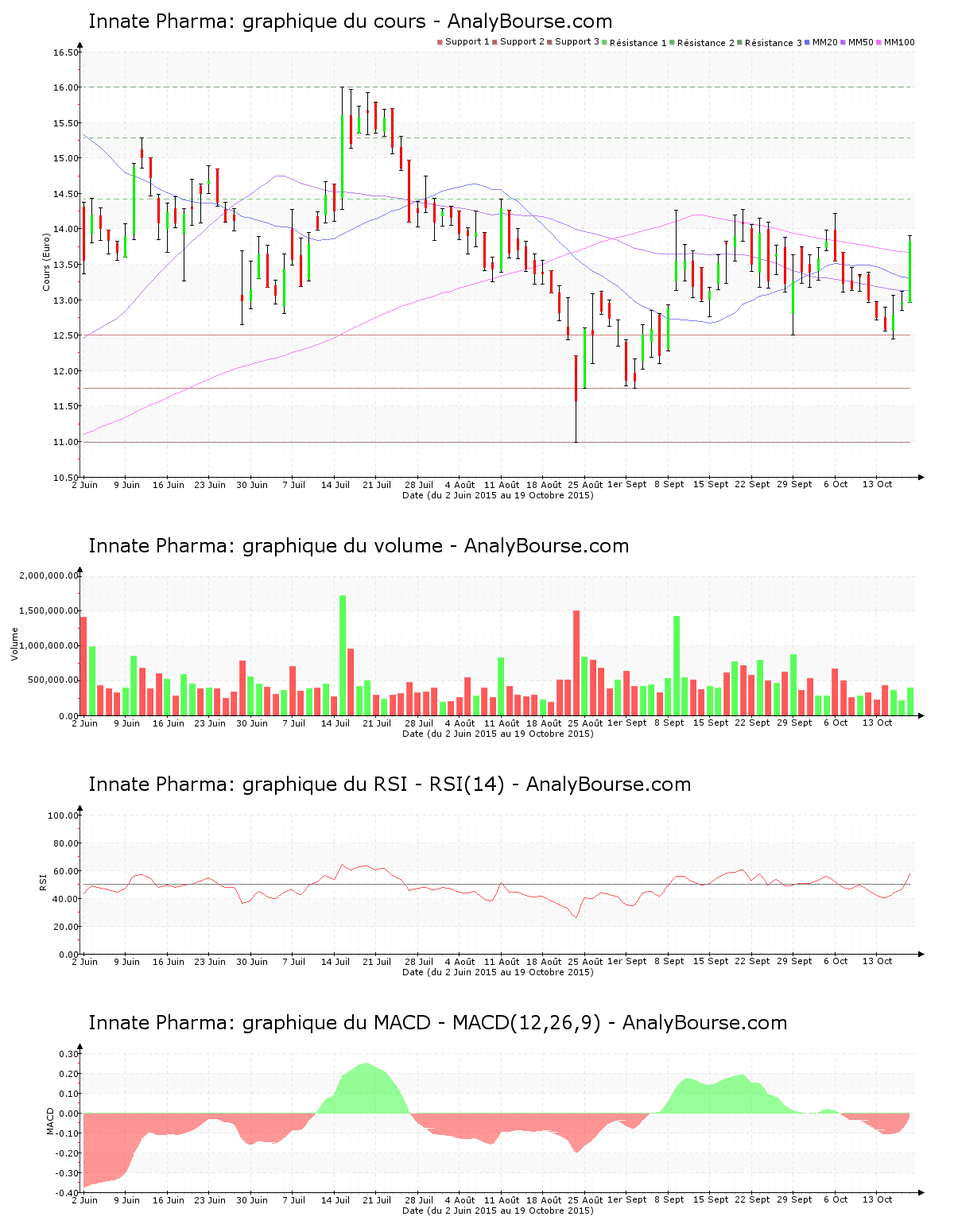Click the 2,000,000.00 value on volume axis
954x1232 pixels.
click(x=49, y=576)
